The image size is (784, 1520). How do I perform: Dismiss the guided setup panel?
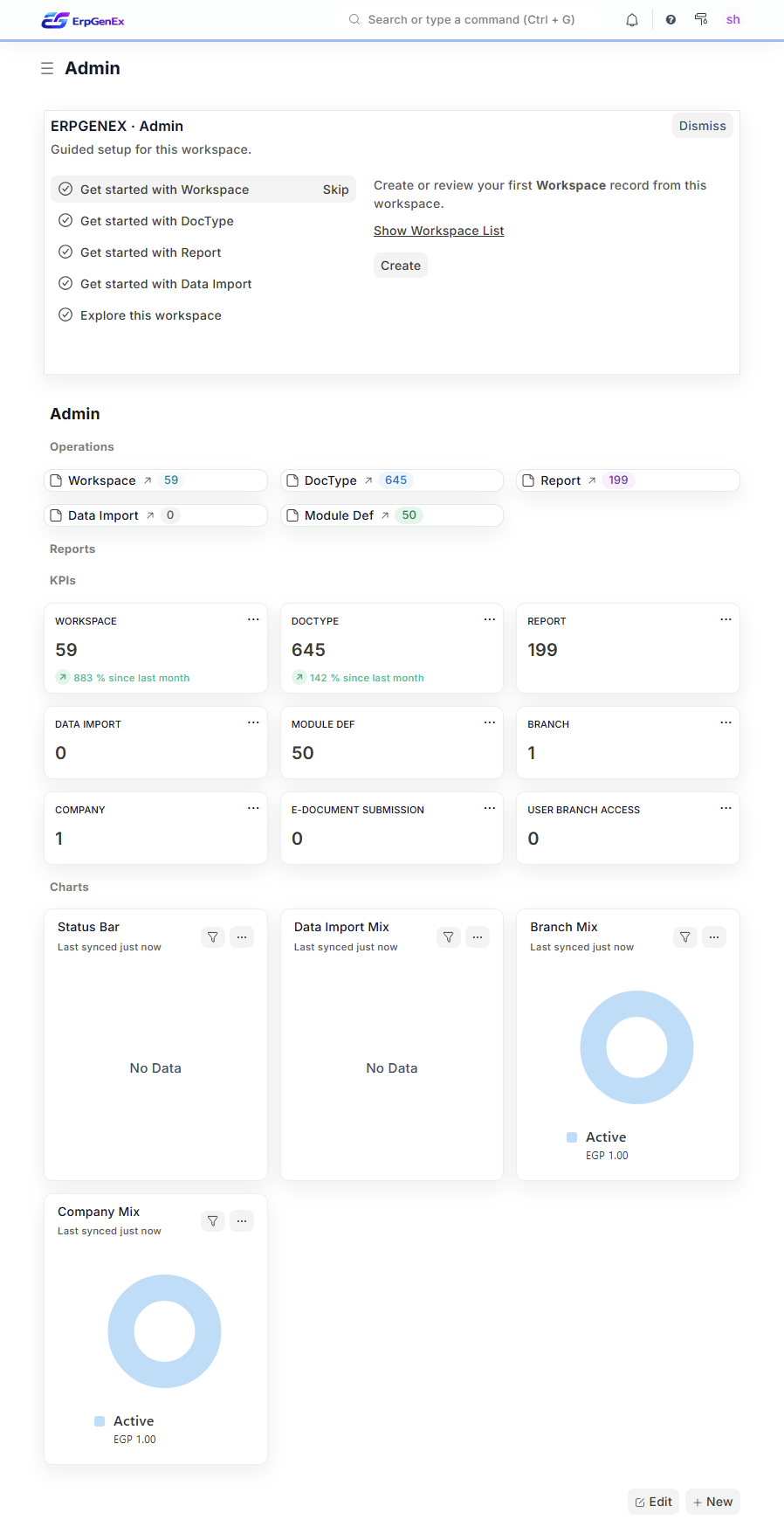pyautogui.click(x=702, y=126)
